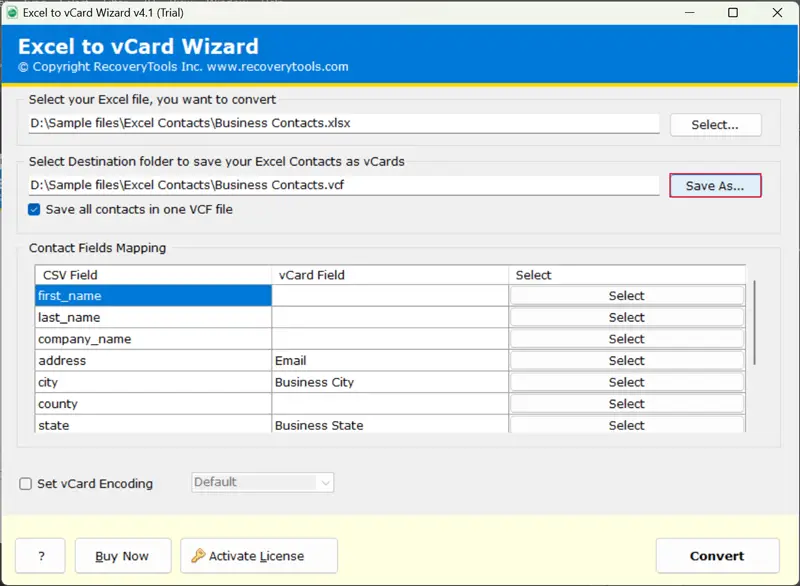Close the Excel to vCard Wizard window
This screenshot has width=800, height=586.
click(x=778, y=13)
